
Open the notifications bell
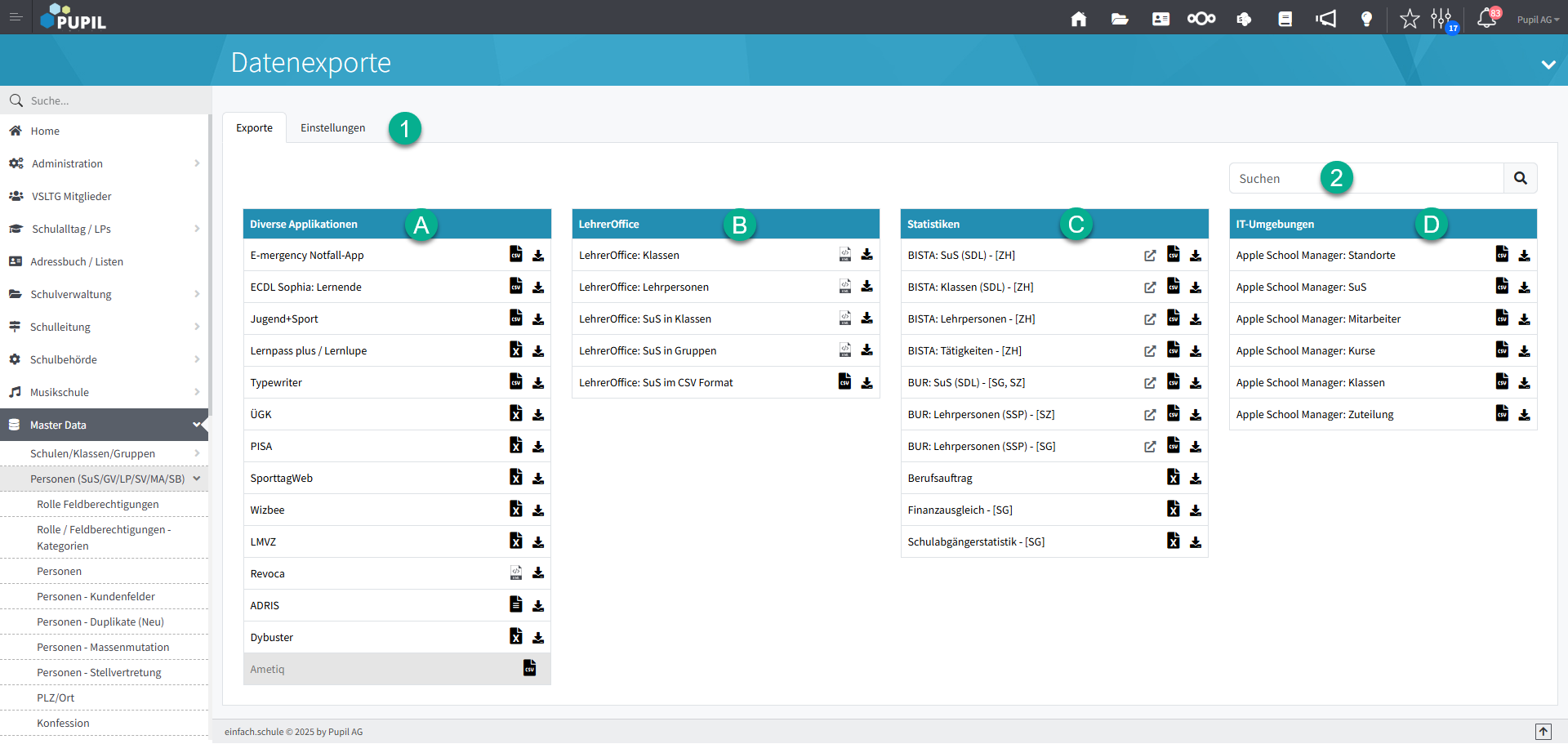tap(1487, 18)
